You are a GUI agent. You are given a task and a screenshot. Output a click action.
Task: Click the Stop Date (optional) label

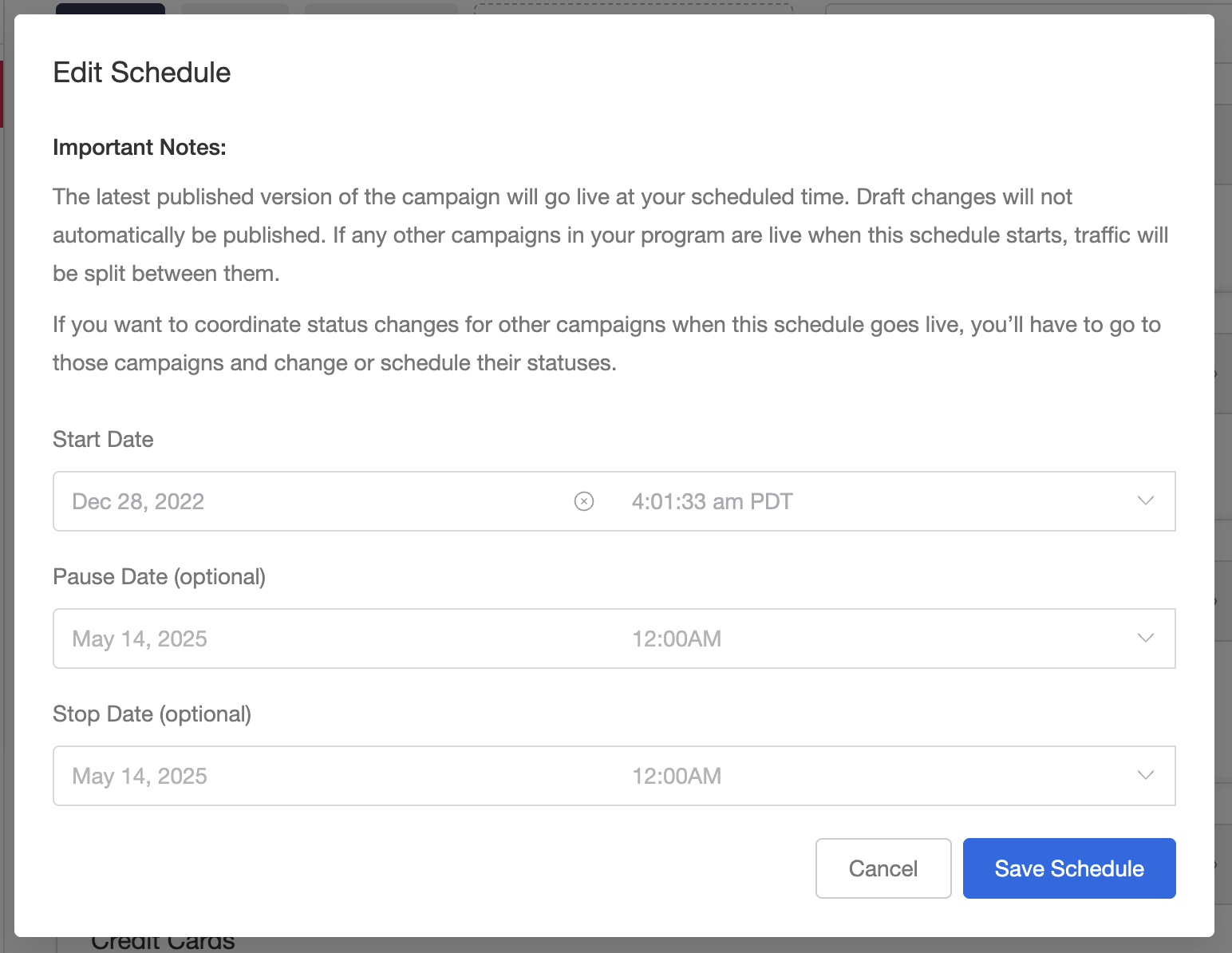point(152,714)
